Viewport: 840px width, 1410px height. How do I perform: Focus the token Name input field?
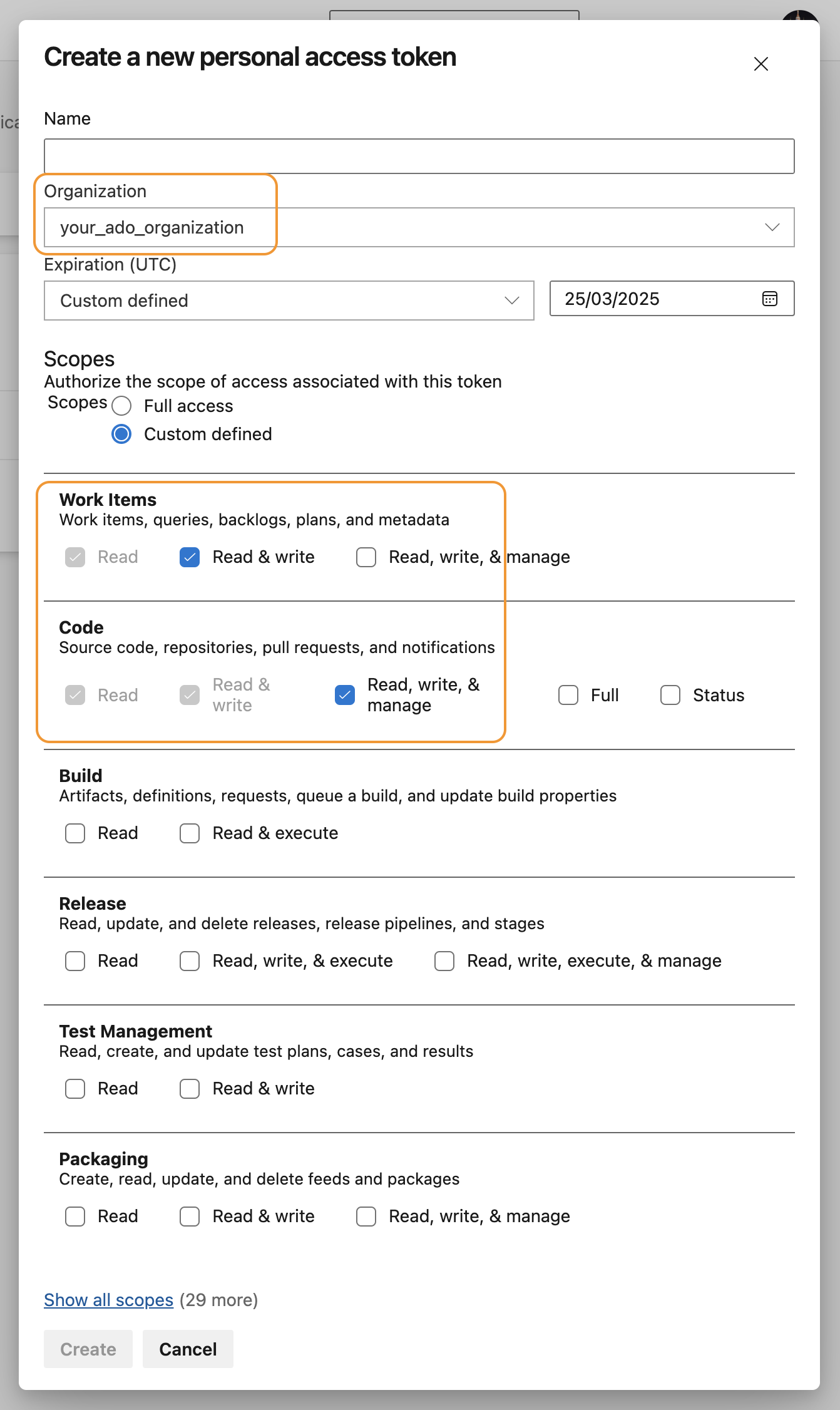[419, 156]
